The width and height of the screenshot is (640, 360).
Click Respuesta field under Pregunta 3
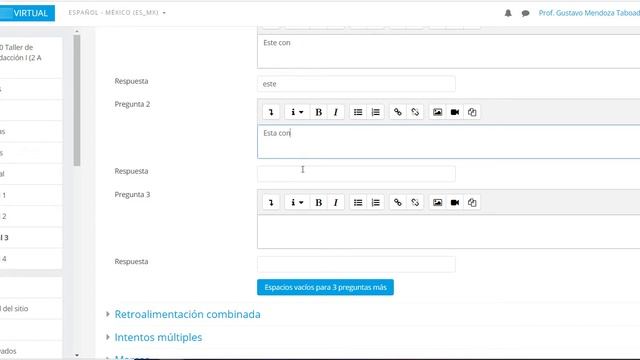[356, 264]
